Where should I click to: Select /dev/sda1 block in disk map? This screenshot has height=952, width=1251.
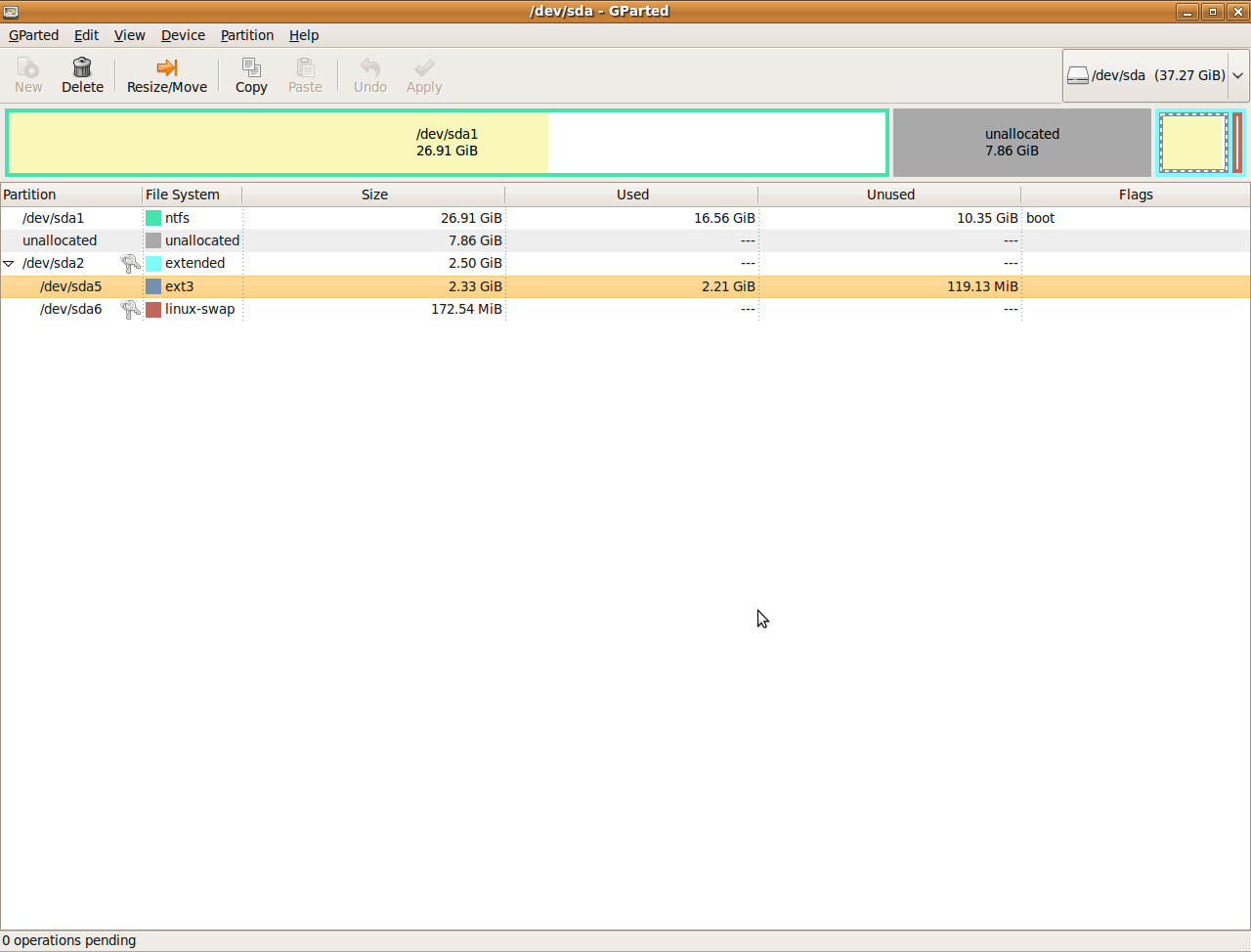tap(448, 143)
